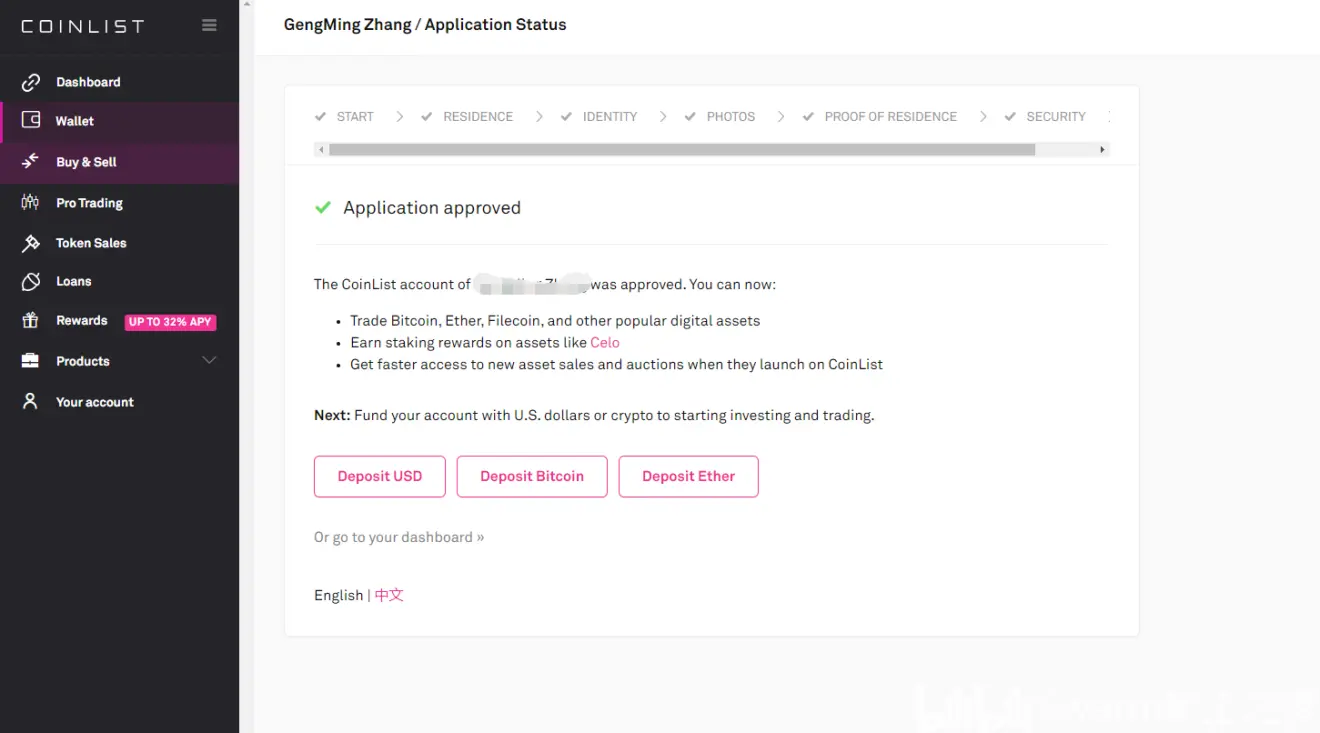Click the PROOF OF RESIDENCE checkmark icon

(x=808, y=117)
